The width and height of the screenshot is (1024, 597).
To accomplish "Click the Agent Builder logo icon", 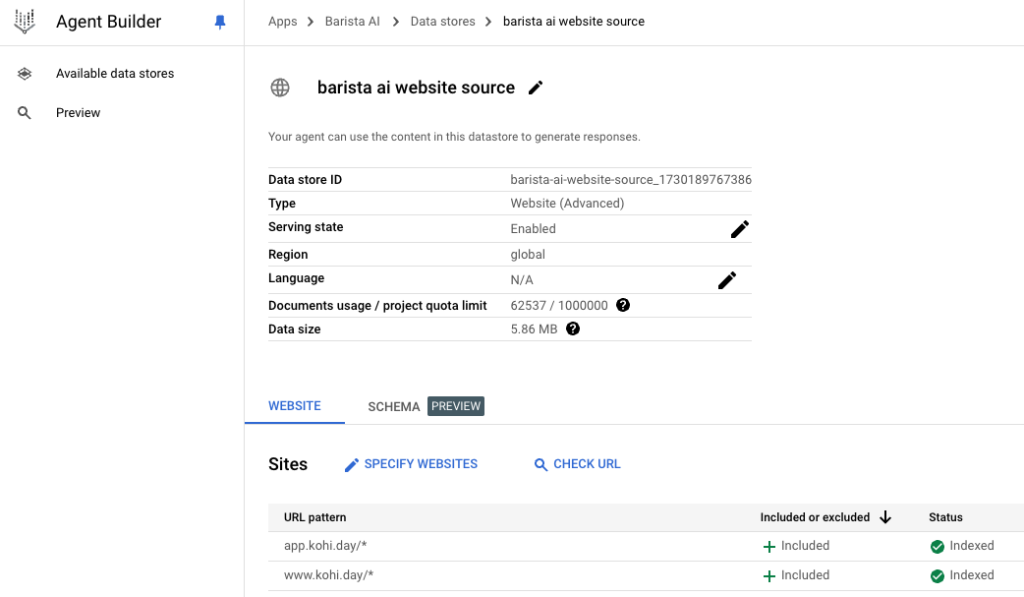I will click(25, 22).
